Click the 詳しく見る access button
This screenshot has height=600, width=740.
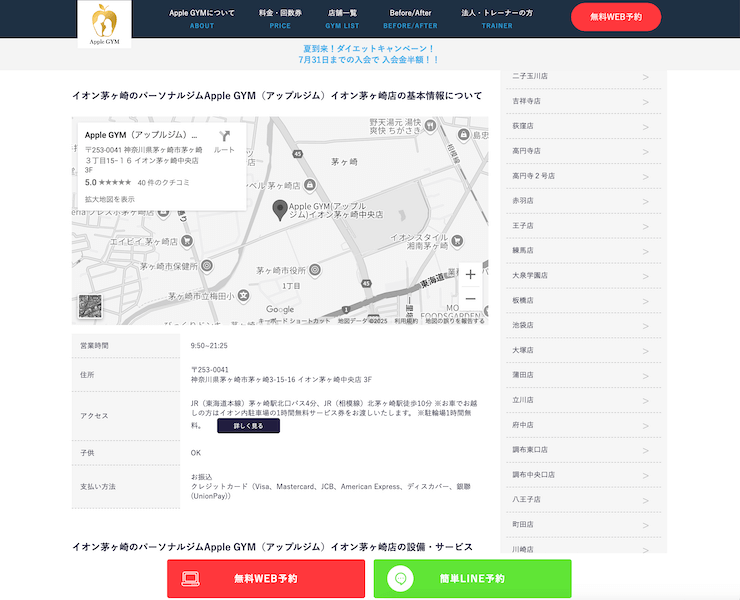coord(248,426)
